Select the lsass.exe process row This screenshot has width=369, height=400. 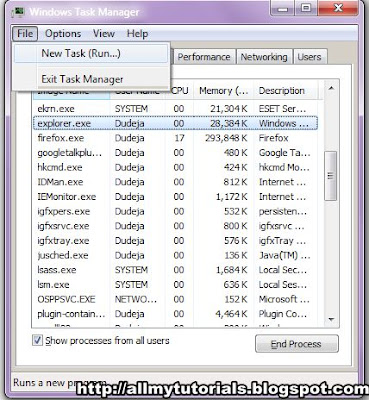(x=176, y=270)
